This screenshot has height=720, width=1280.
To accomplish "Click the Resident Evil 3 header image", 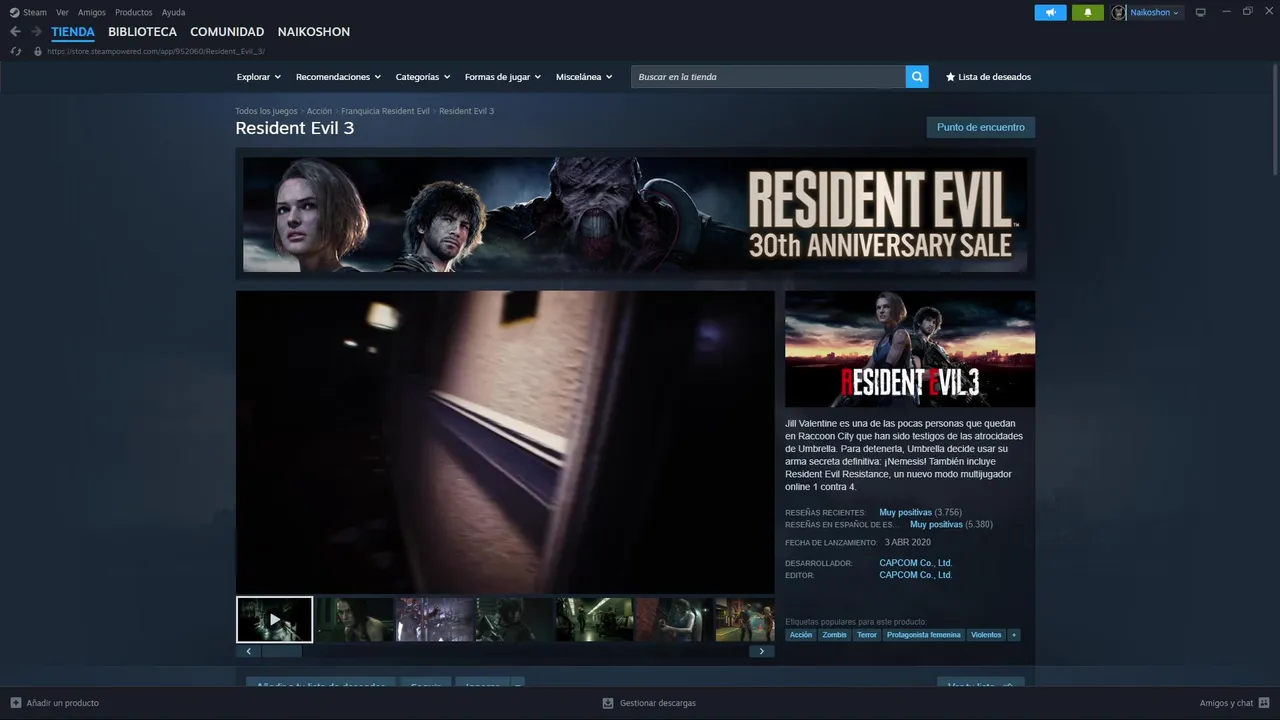I will pyautogui.click(x=910, y=349).
